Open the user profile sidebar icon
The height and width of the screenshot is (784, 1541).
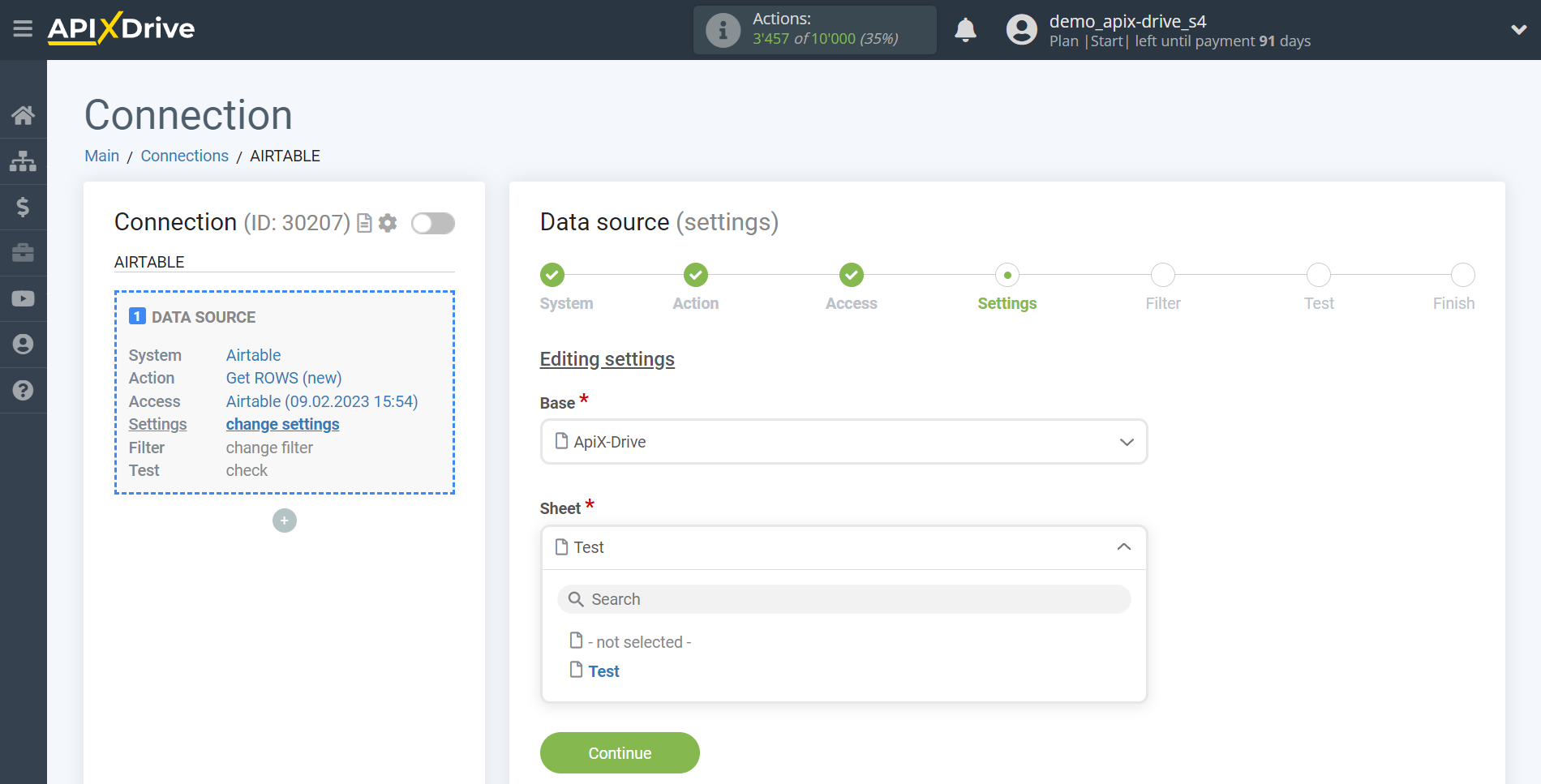(x=23, y=345)
